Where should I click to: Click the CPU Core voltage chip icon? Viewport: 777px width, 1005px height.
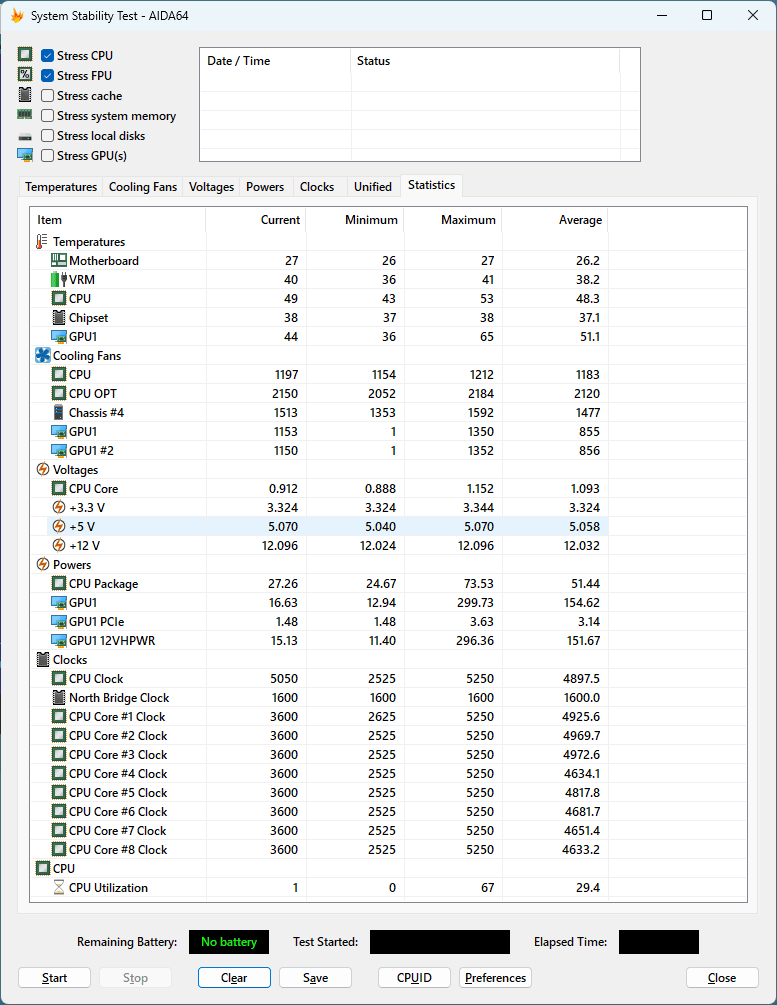[x=59, y=488]
